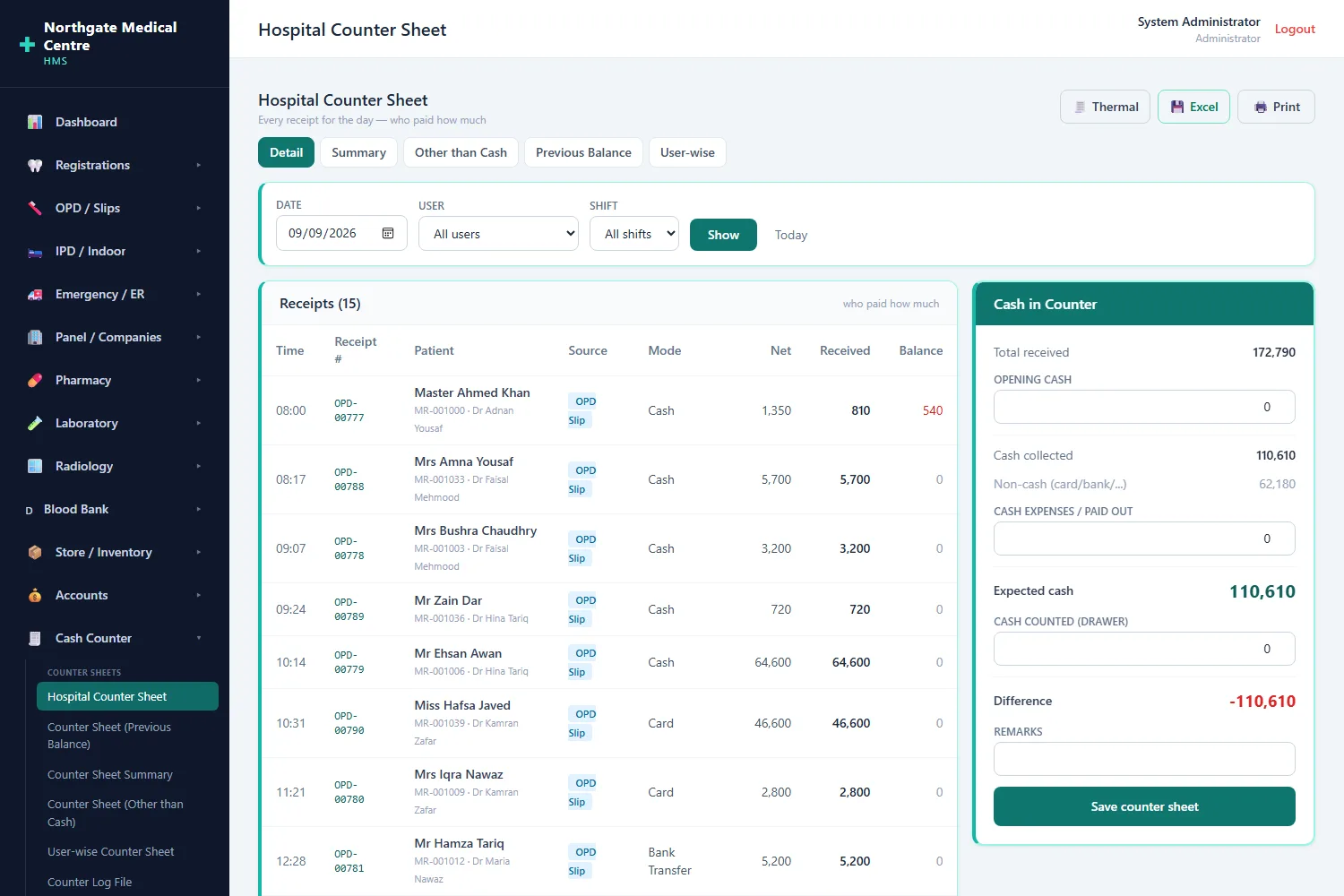Export the counter sheet to Excel
This screenshot has height=896, width=1344.
1193,107
